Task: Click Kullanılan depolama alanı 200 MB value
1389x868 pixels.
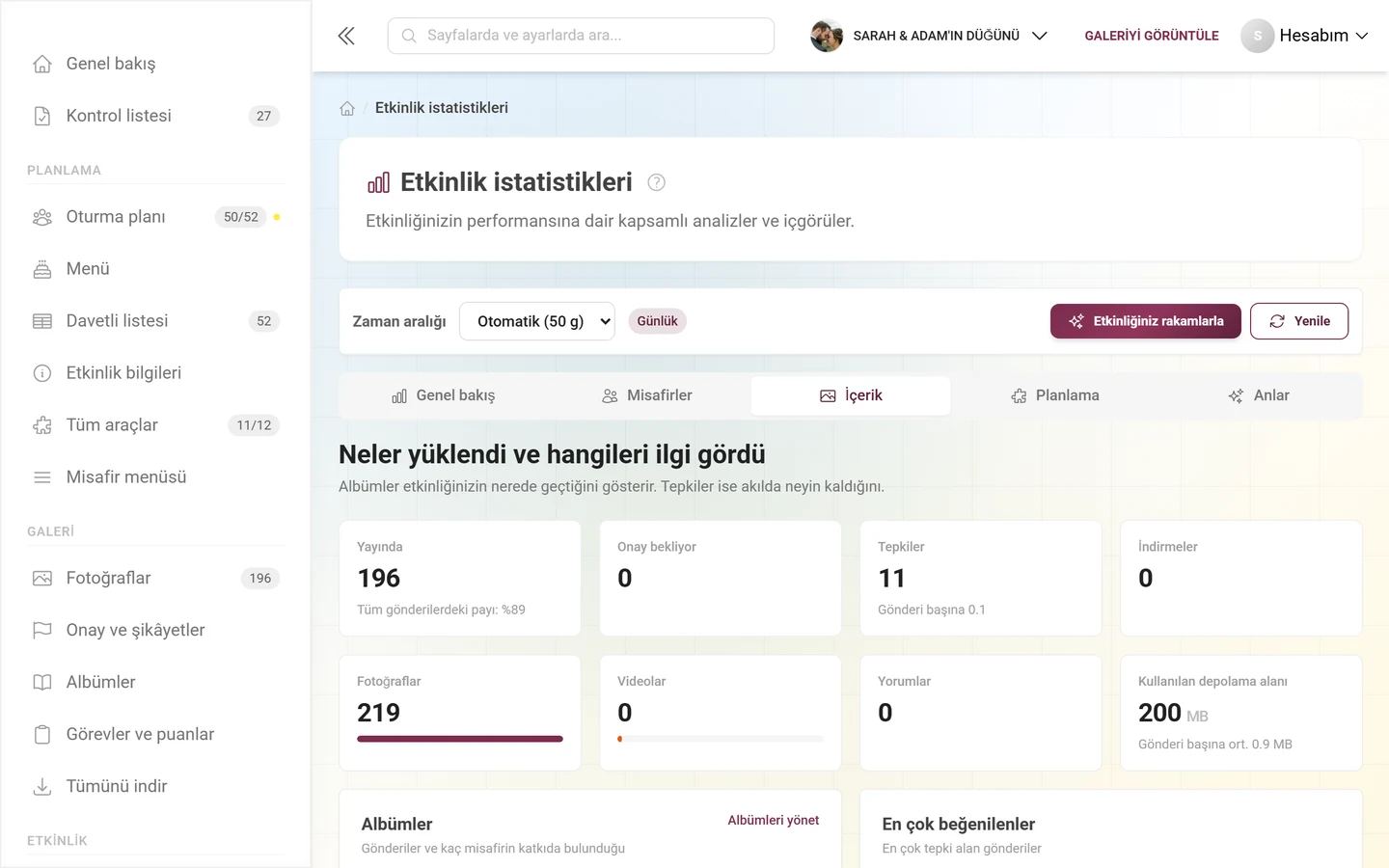Action: [x=1173, y=713]
